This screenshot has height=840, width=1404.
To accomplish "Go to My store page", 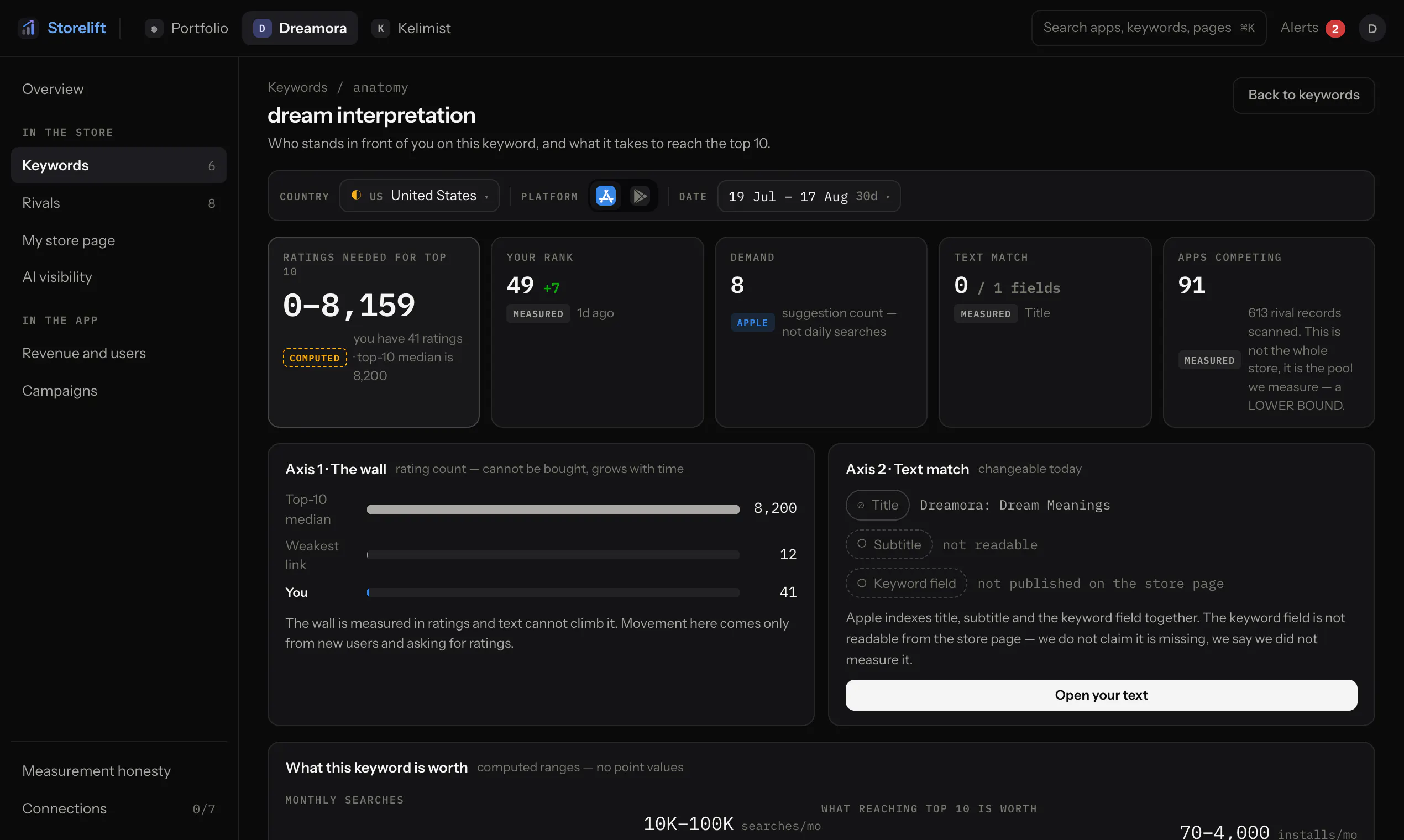I will [118, 240].
